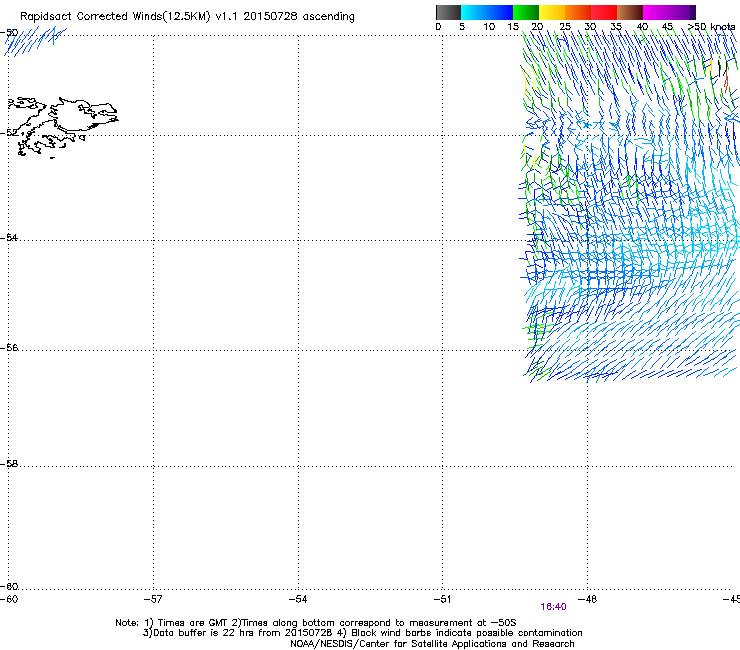
Task: Click the brown 35-40 knots legend segment
Action: coord(630,12)
